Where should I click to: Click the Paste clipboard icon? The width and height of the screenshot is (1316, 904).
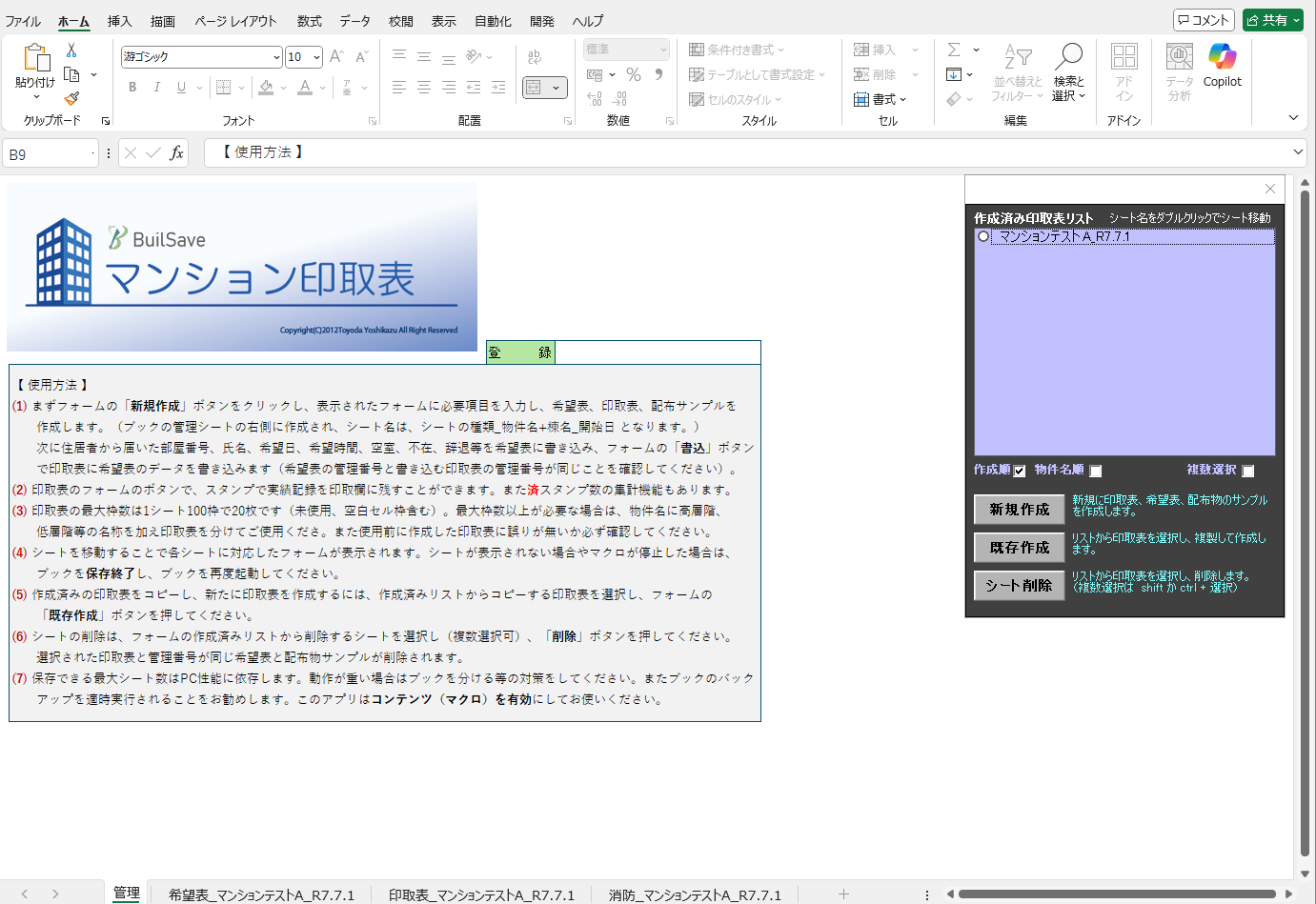click(x=35, y=59)
